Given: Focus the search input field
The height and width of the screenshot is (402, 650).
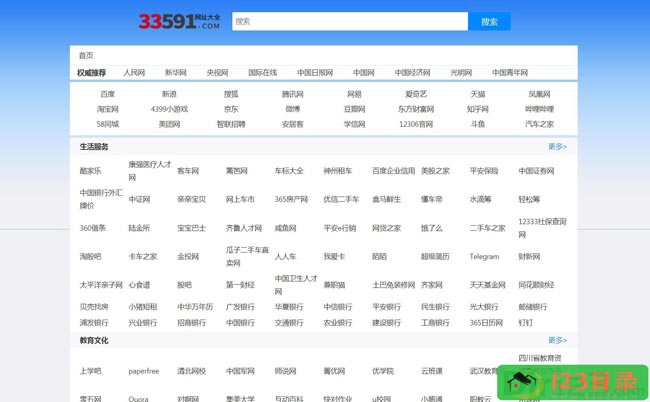Looking at the screenshot, I should pyautogui.click(x=350, y=21).
